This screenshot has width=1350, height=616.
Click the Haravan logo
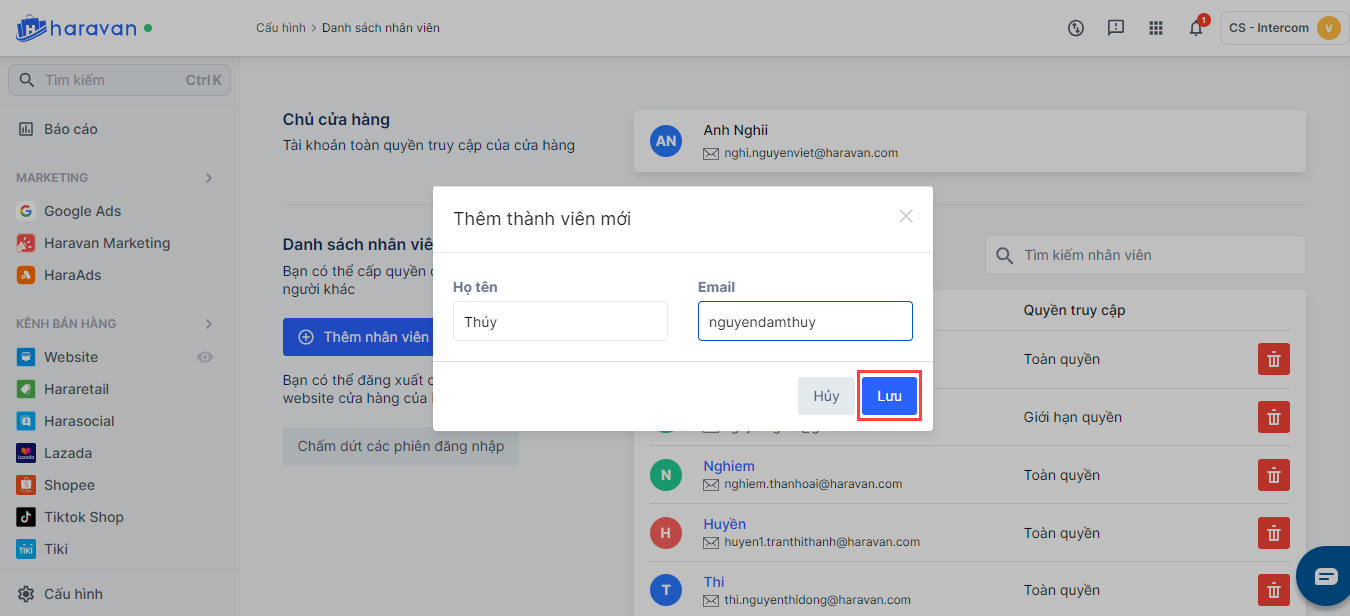(76, 28)
